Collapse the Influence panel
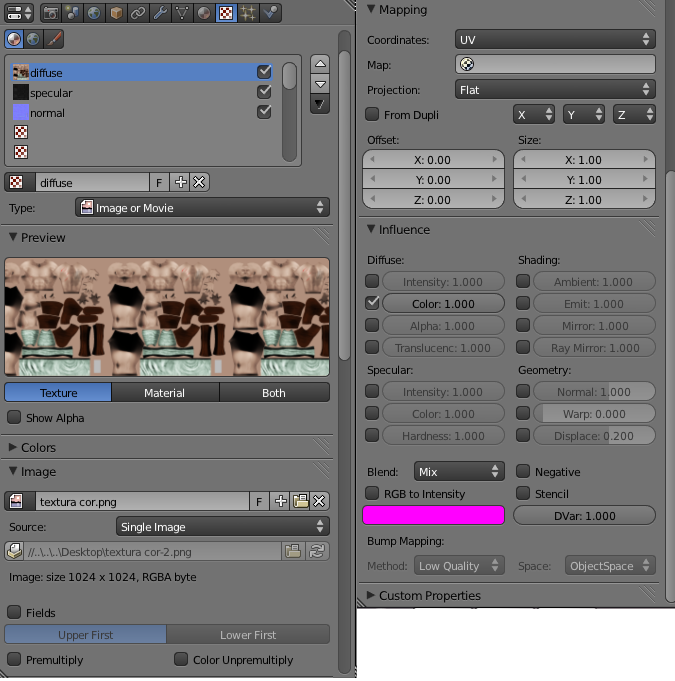The image size is (675, 681). pos(371,229)
